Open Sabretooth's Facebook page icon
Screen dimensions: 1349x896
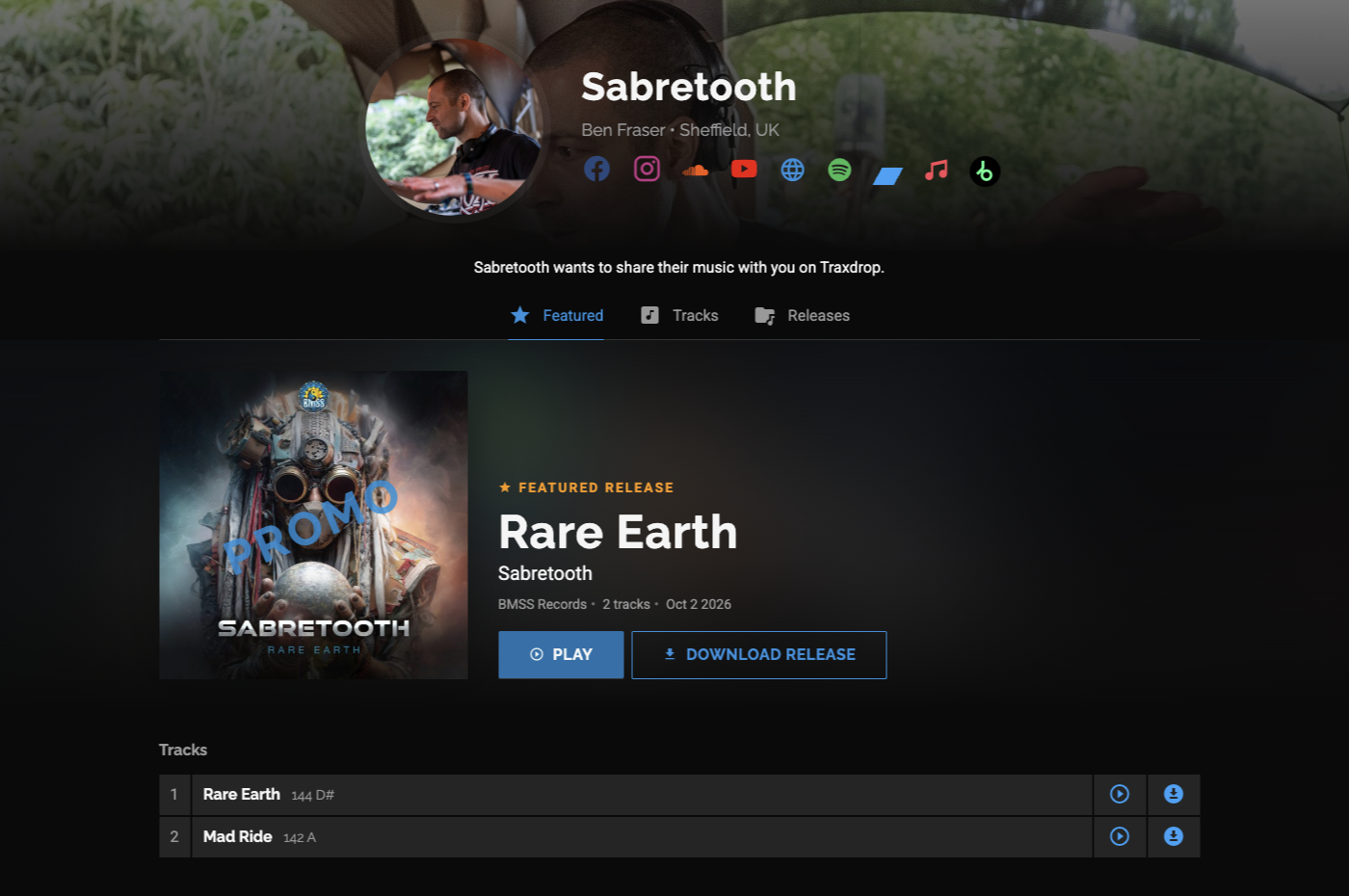596,170
